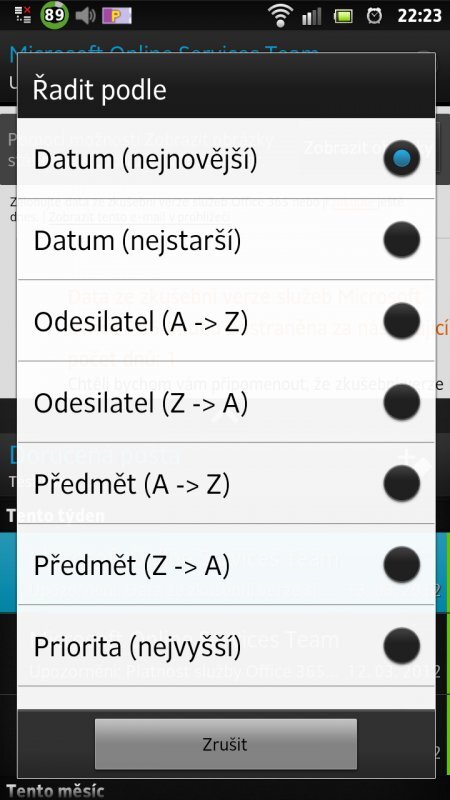Image resolution: width=450 pixels, height=800 pixels.
Task: Tap the Zrušit cancel button
Action: click(226, 744)
